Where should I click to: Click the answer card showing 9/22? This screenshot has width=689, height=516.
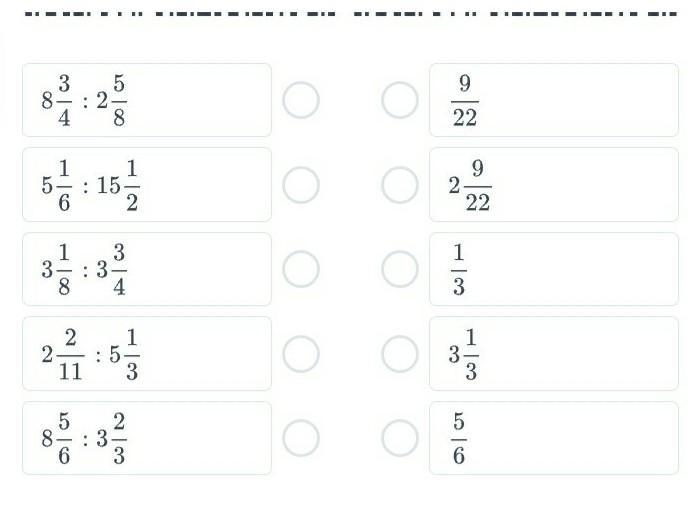pyautogui.click(x=553, y=100)
